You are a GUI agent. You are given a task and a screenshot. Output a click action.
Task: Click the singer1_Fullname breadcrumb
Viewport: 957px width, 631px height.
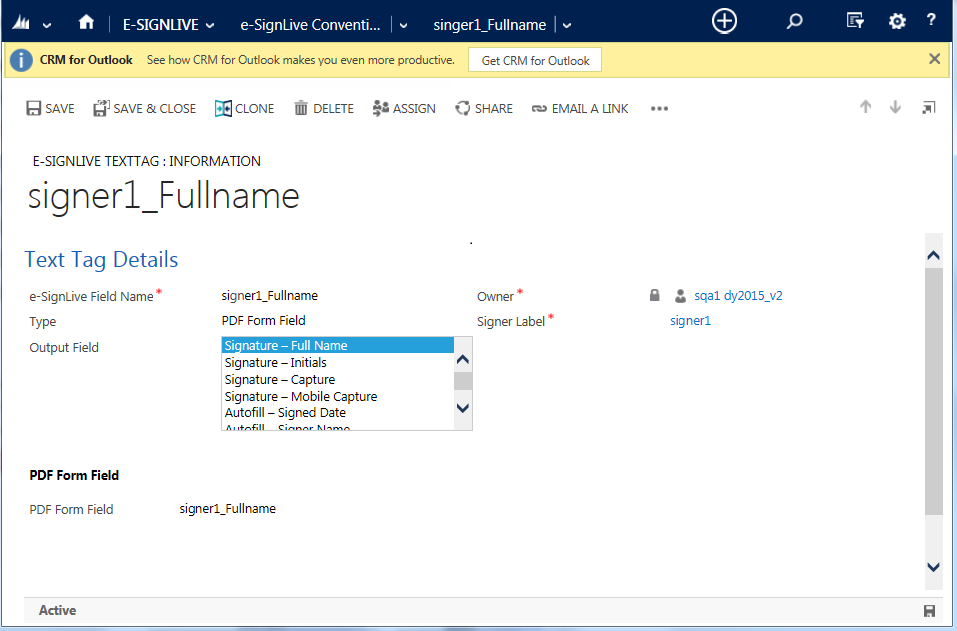click(x=489, y=25)
